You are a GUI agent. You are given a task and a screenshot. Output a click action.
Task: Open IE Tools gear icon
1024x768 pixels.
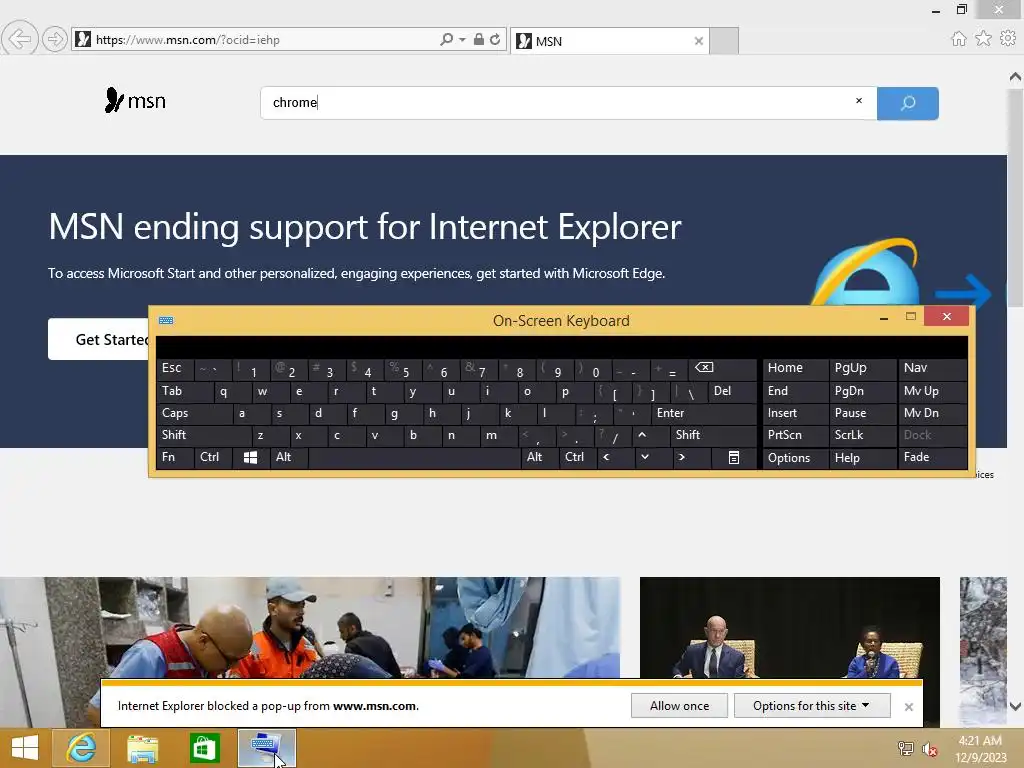[1008, 39]
